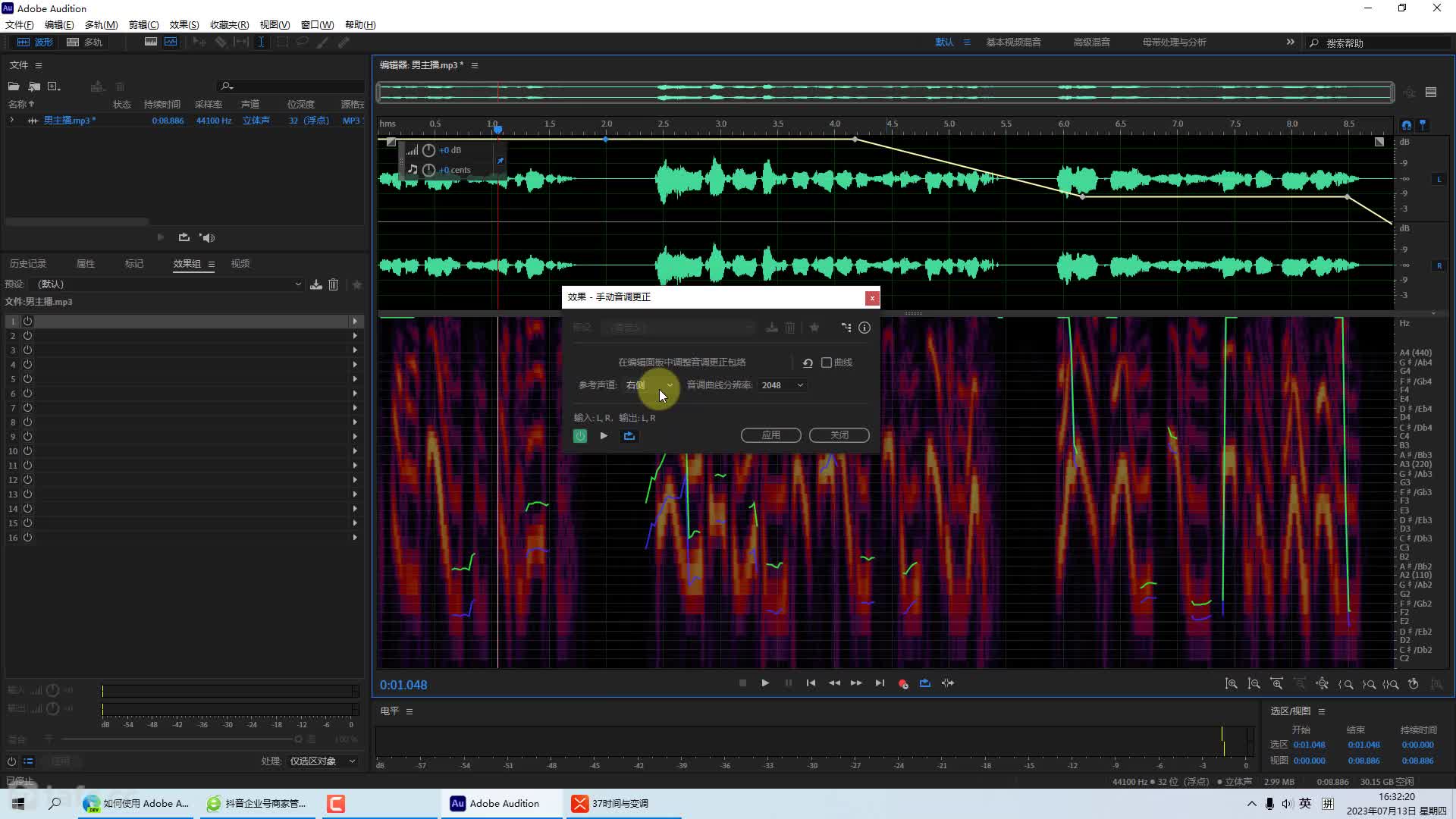This screenshot has height=819, width=1456.
Task: Show the spectral pitch display
Action: [171, 42]
